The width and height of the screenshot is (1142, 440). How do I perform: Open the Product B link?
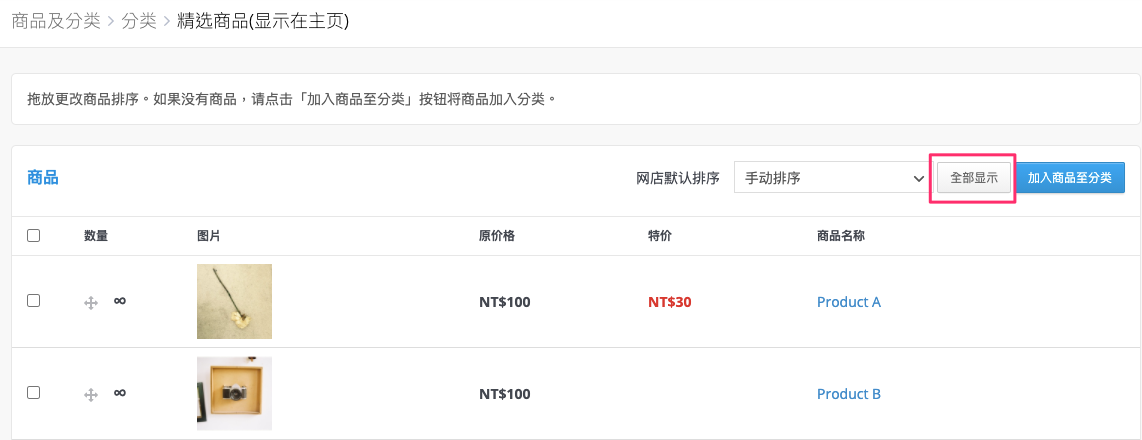848,394
